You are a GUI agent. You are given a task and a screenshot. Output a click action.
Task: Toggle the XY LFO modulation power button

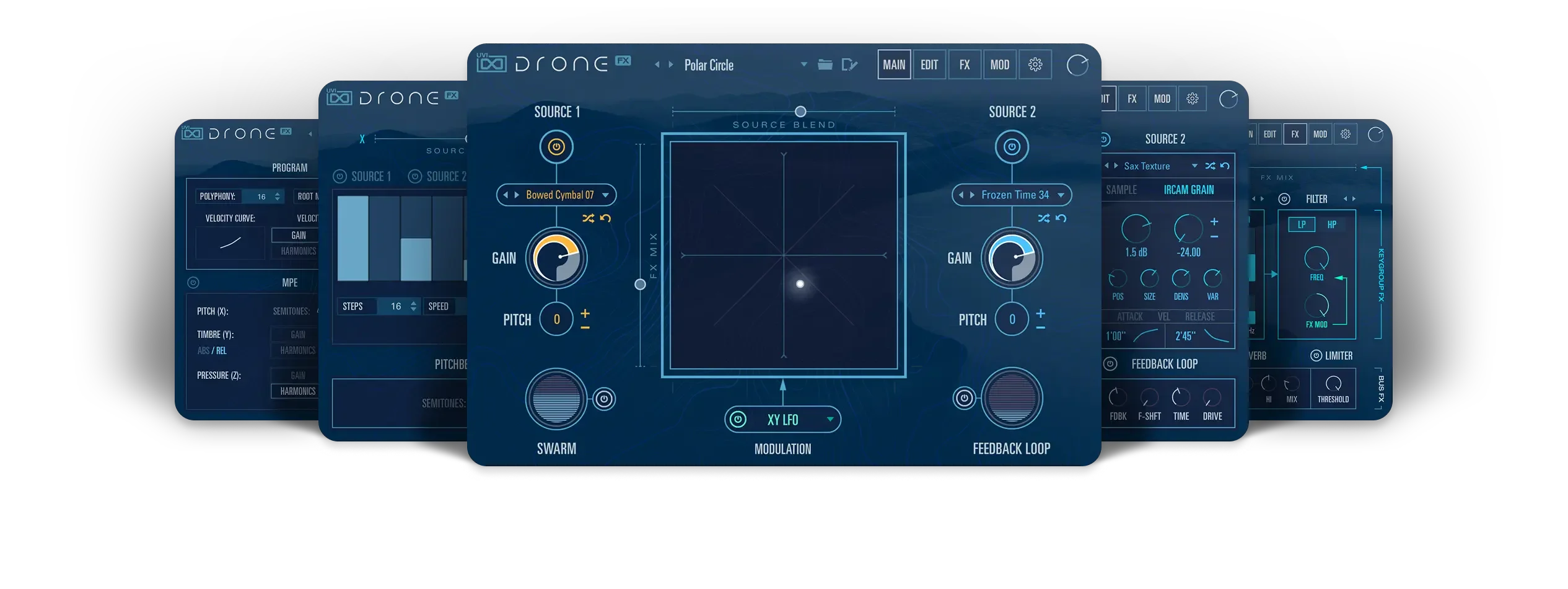pyautogui.click(x=738, y=420)
